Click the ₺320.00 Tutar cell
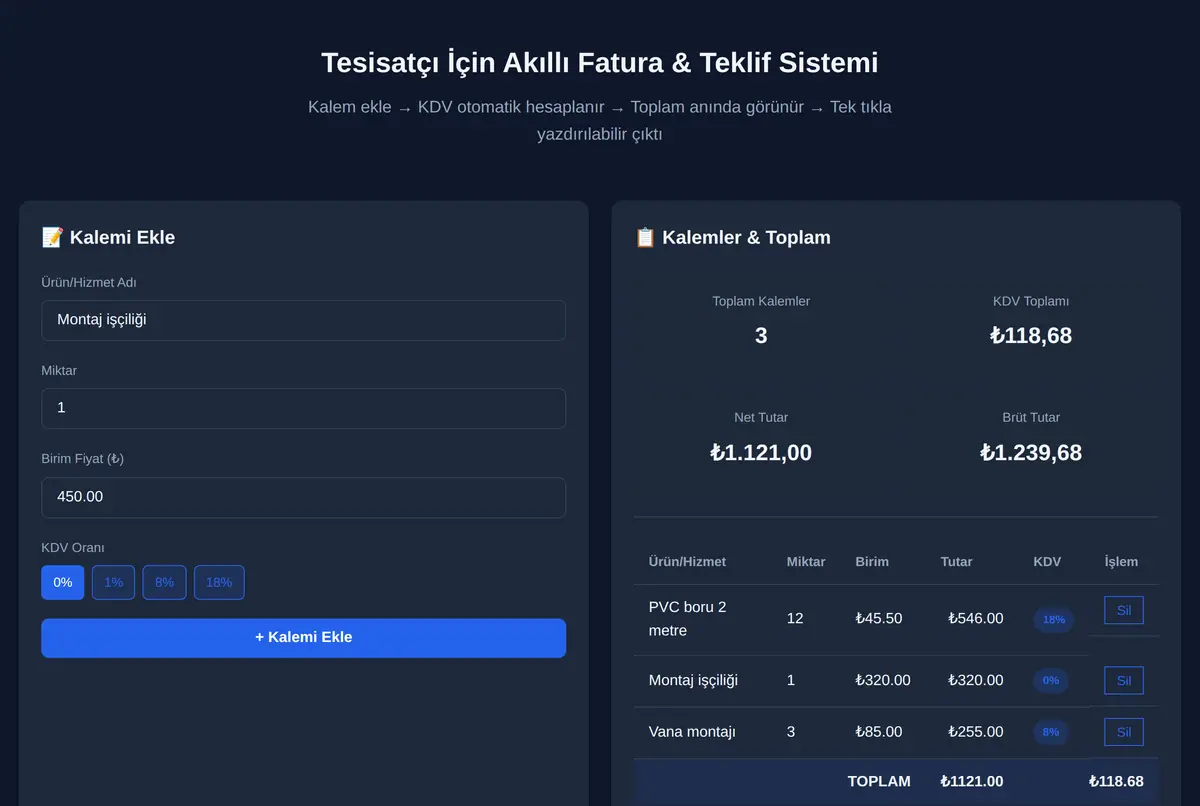Viewport: 1200px width, 806px height. [976, 681]
